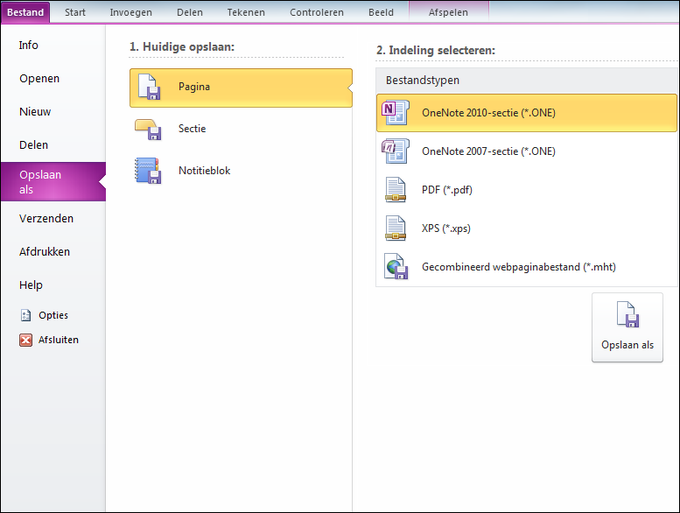Click the Afsluiten label to exit
This screenshot has height=513, width=680.
tap(59, 340)
